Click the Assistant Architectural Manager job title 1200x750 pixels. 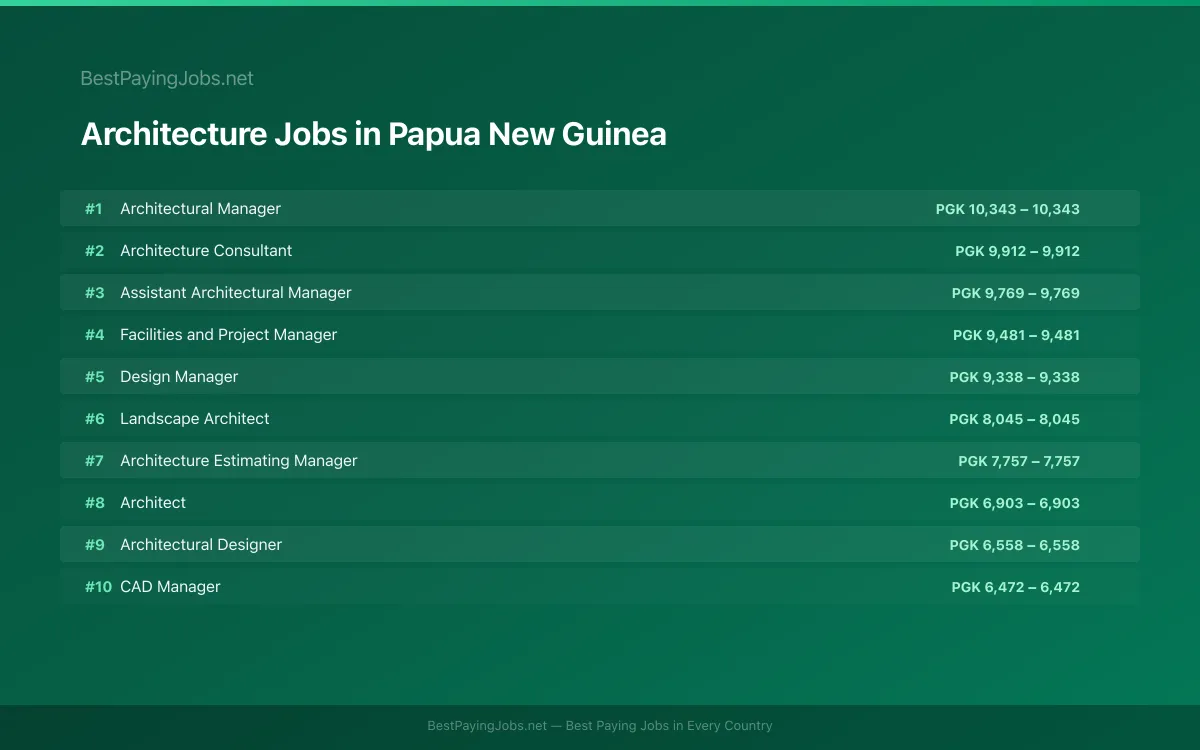[x=236, y=293]
